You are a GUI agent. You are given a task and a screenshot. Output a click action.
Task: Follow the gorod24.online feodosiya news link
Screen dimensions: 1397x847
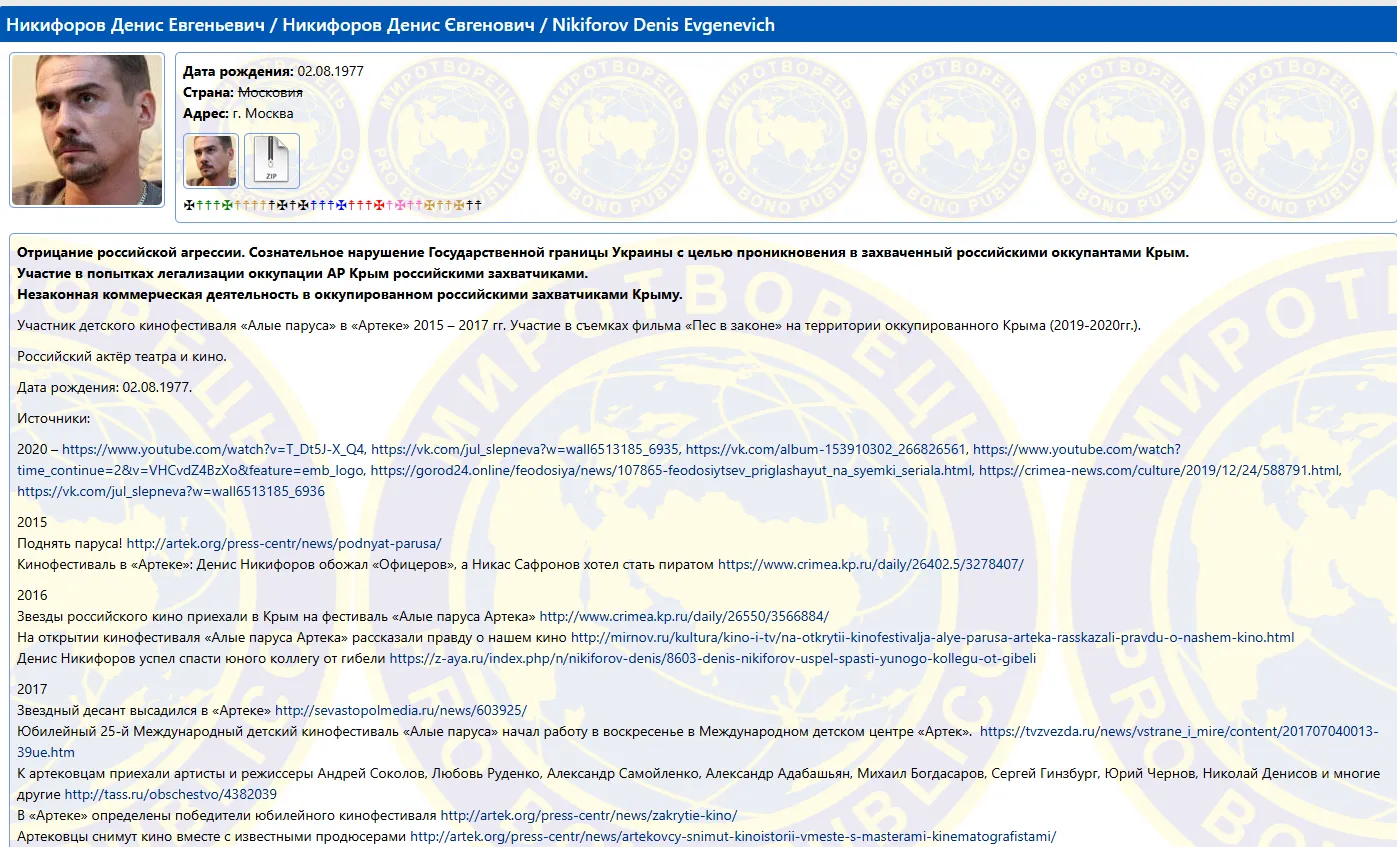[x=671, y=470]
